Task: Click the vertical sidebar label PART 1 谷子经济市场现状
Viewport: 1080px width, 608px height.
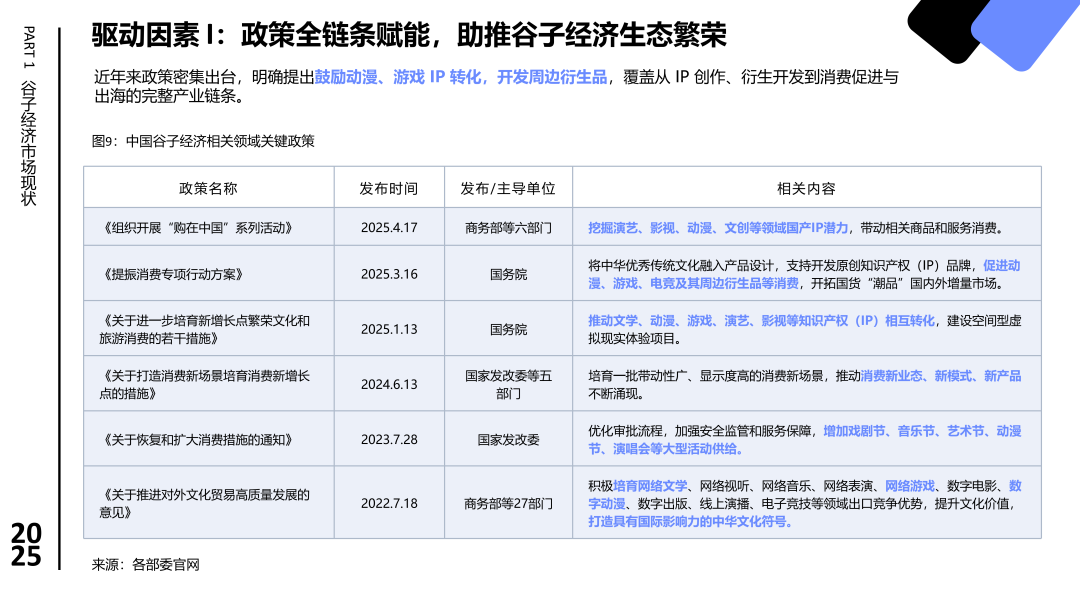Action: coord(28,116)
